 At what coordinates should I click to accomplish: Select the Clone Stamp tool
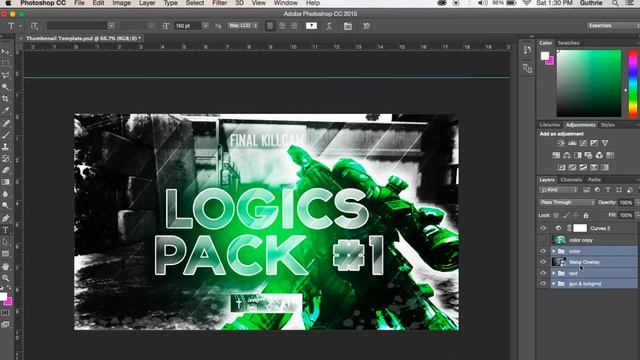point(5,147)
